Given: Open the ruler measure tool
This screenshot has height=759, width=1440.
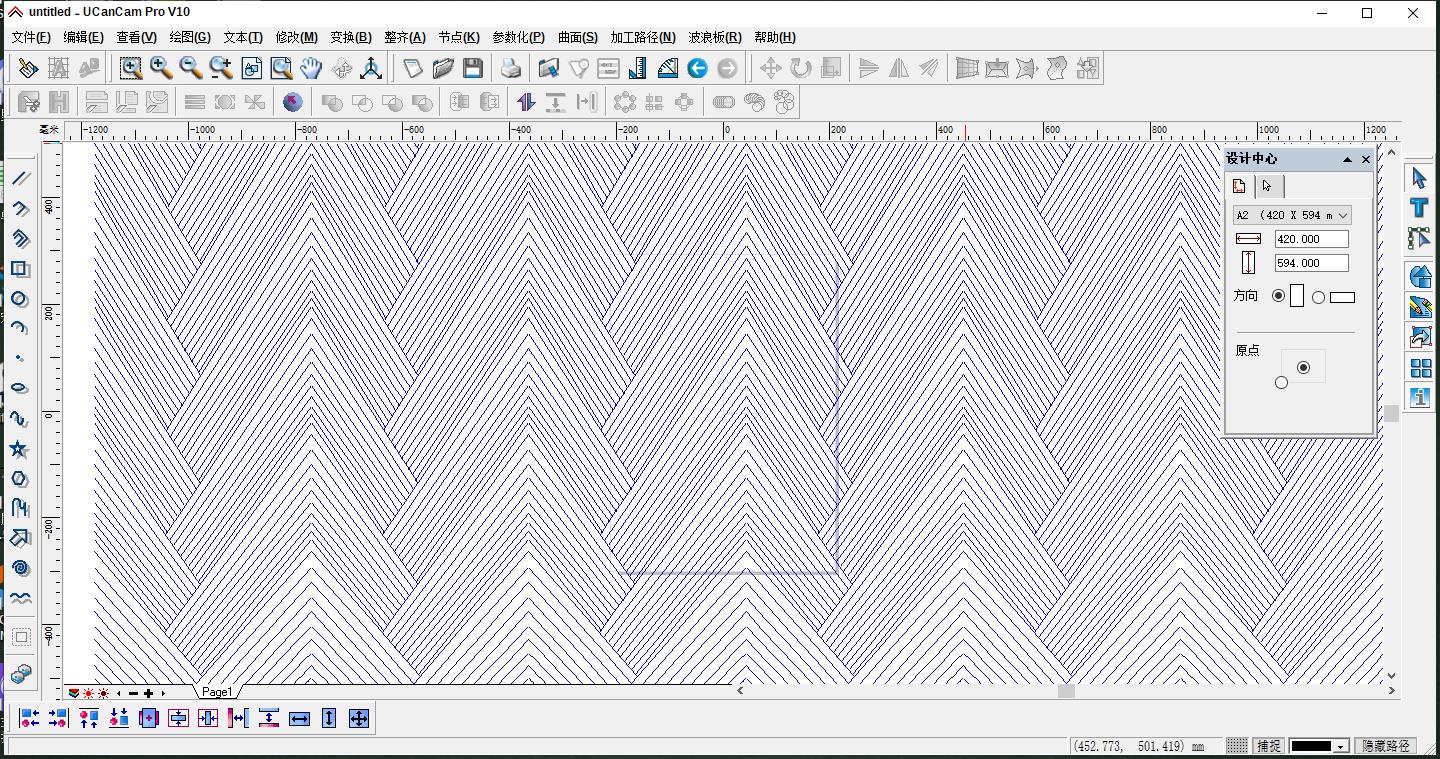Looking at the screenshot, I should pyautogui.click(x=638, y=68).
